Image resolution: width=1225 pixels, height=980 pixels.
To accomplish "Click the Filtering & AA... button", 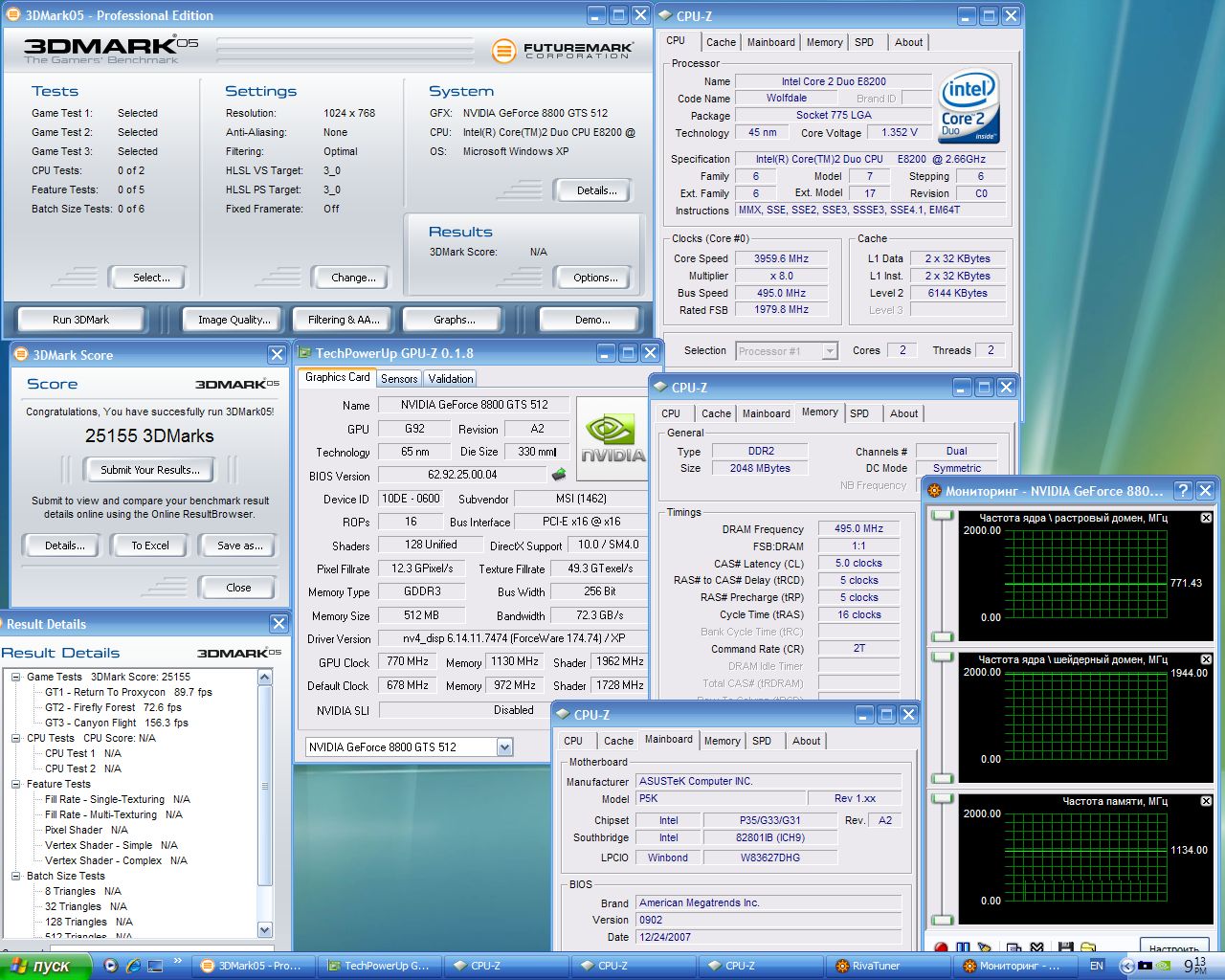I will (x=344, y=320).
